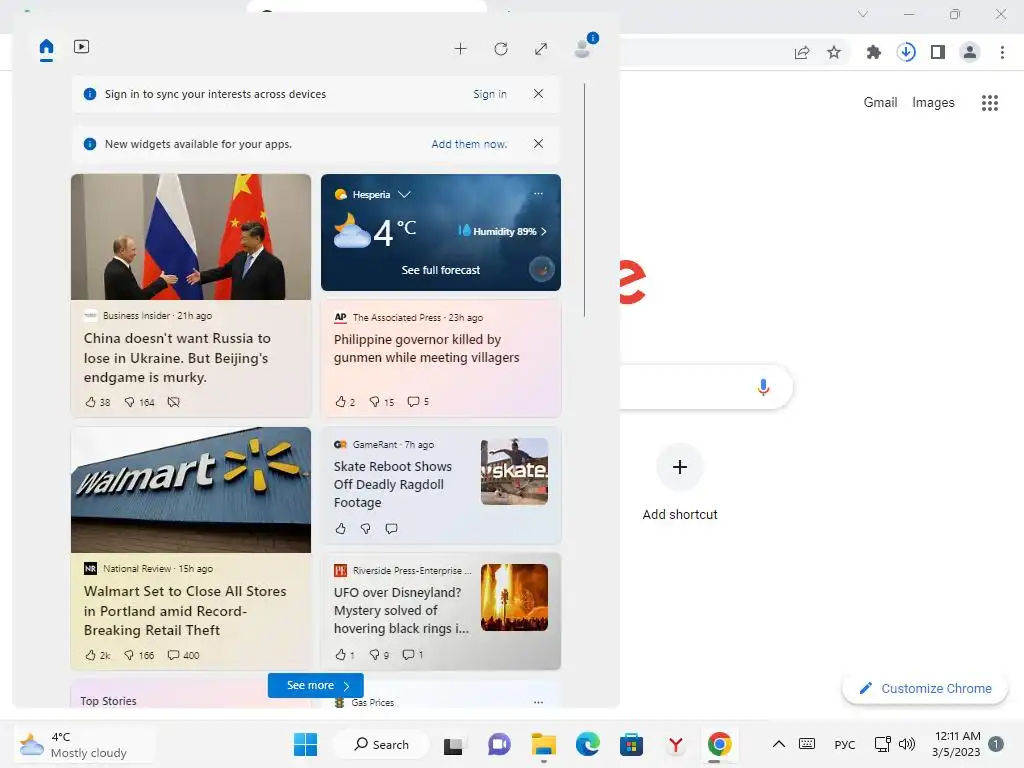Open Walmart Set to Close All Stores article

click(x=185, y=611)
